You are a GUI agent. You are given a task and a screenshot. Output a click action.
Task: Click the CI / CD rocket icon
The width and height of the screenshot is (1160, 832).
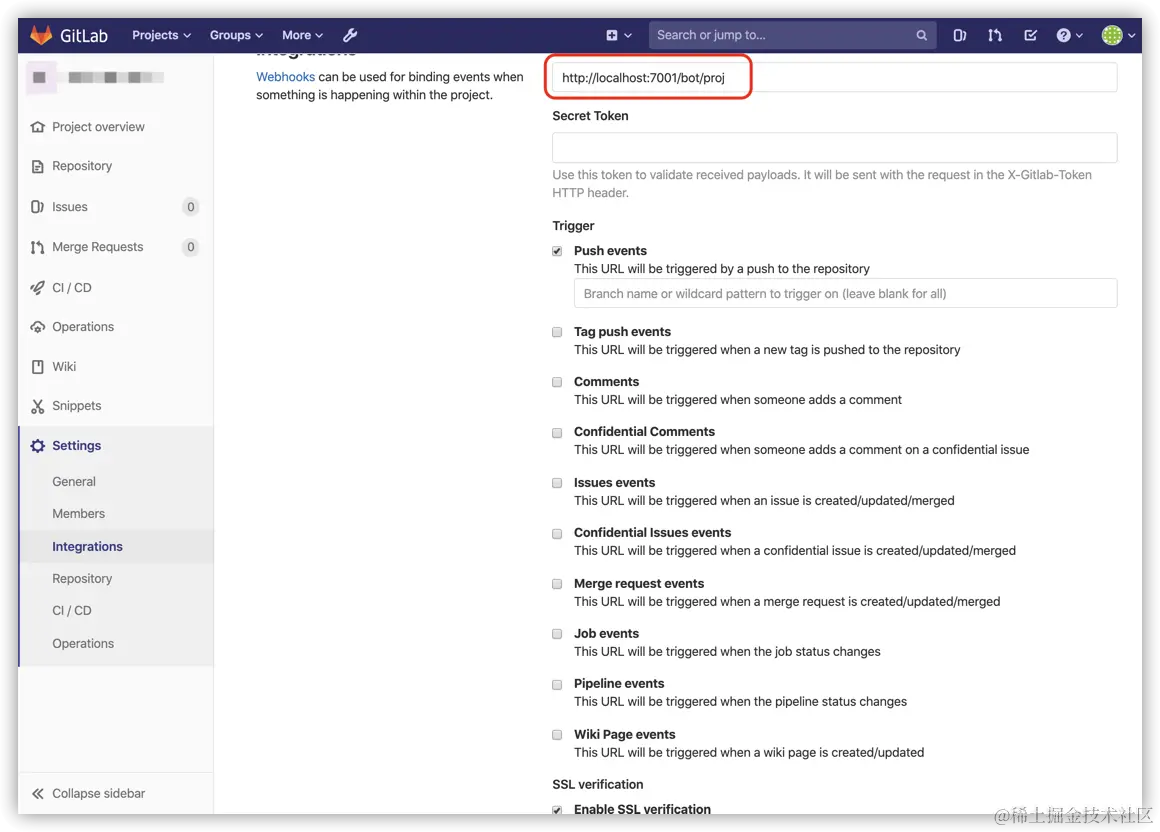[x=38, y=288]
